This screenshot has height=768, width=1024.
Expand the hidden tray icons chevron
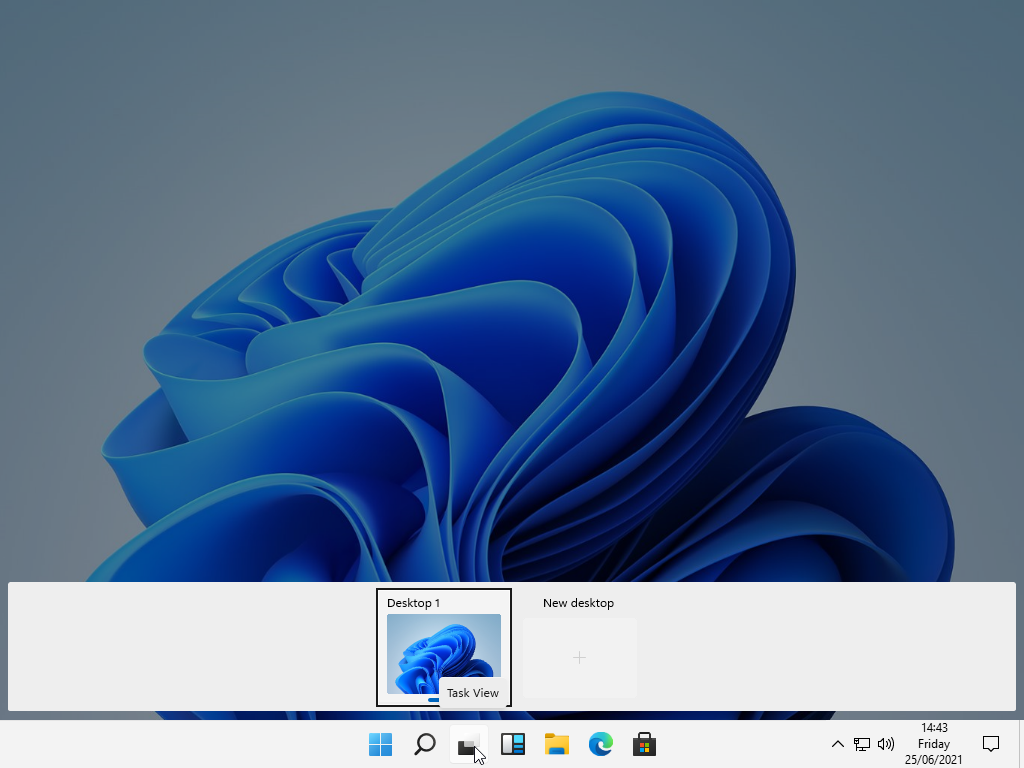[838, 744]
